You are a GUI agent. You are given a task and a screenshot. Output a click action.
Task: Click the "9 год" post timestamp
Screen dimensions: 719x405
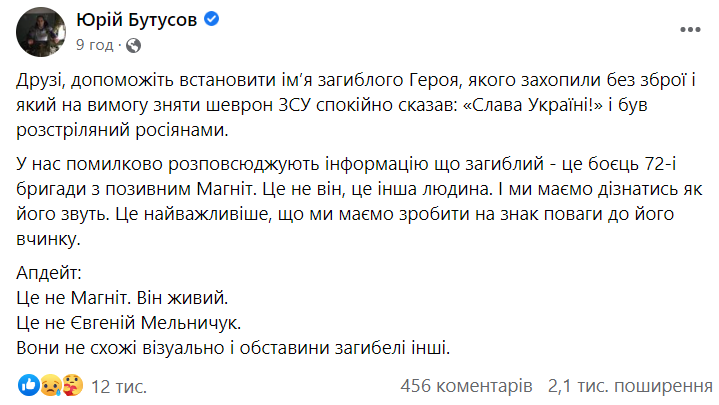click(x=95, y=45)
